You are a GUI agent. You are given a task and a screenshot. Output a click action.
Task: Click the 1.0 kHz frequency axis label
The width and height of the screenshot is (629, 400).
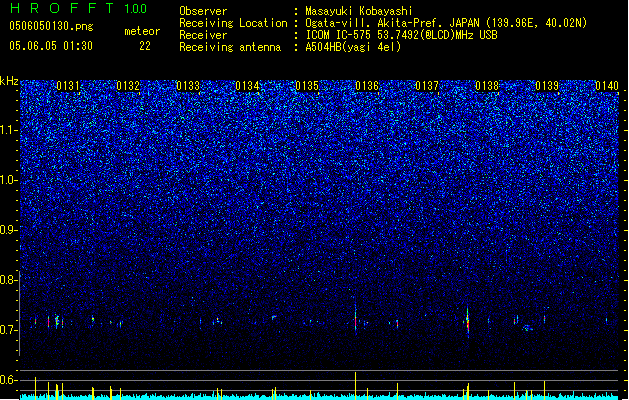[8, 180]
